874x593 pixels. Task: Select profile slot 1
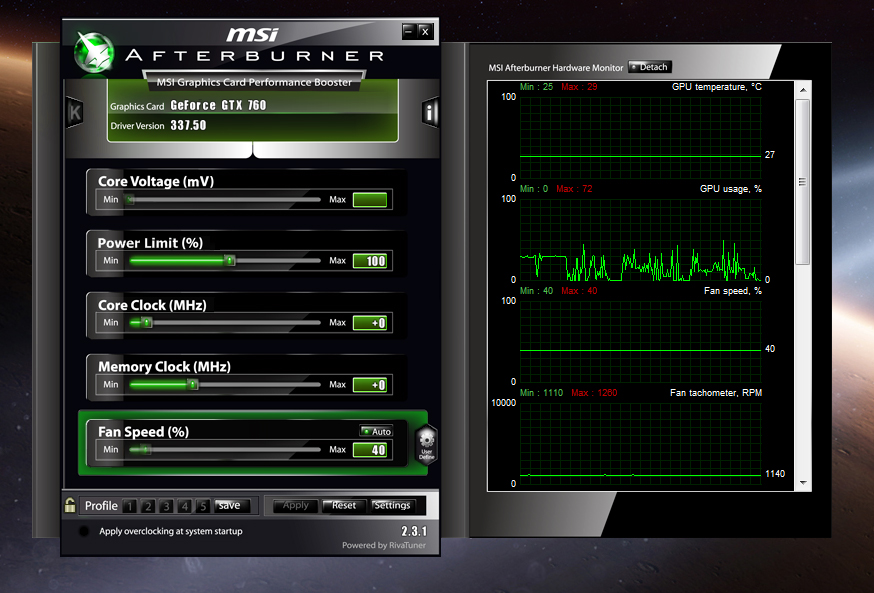(131, 506)
